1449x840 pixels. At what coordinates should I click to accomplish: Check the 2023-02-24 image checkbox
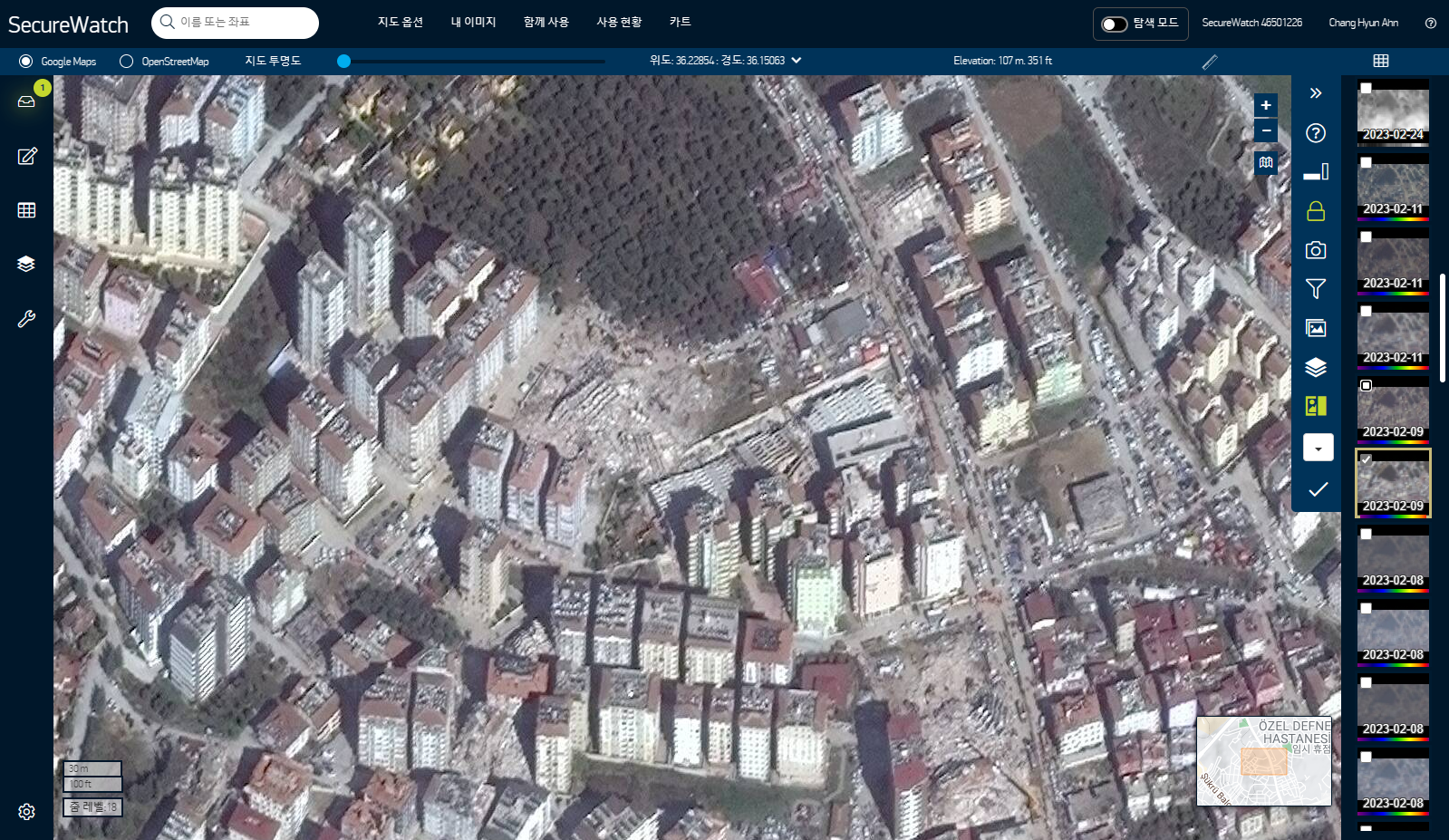(x=1366, y=88)
